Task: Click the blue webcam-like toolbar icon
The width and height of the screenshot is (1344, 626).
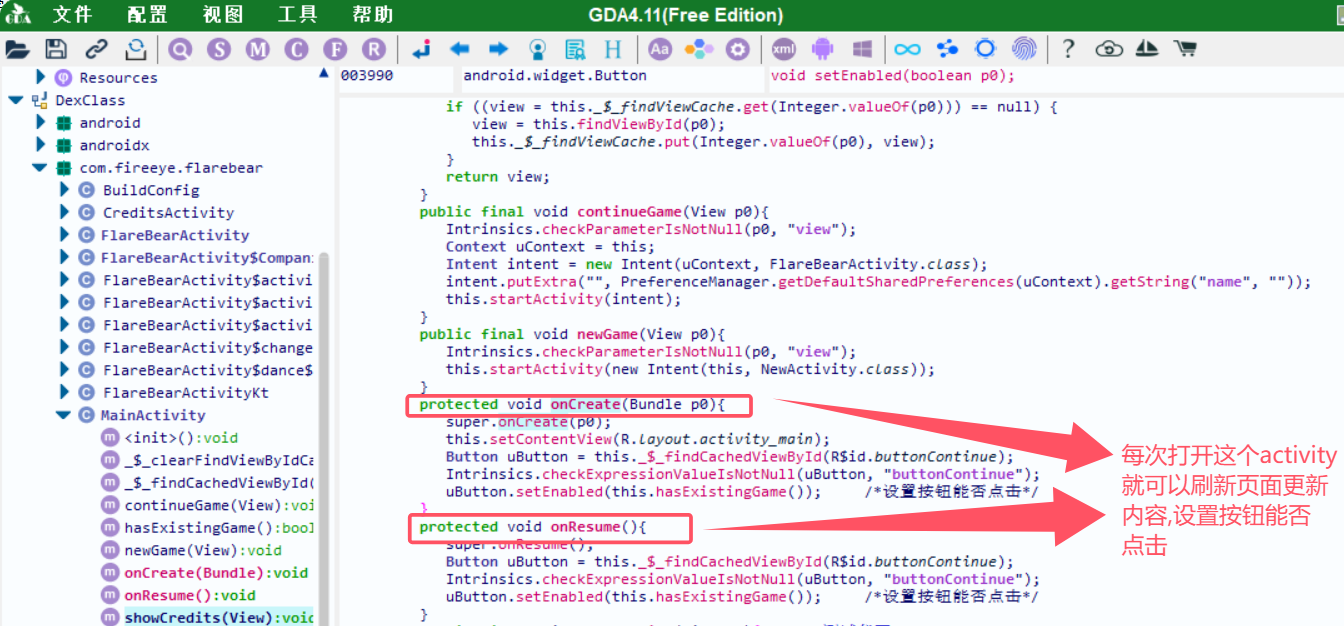Action: click(537, 48)
